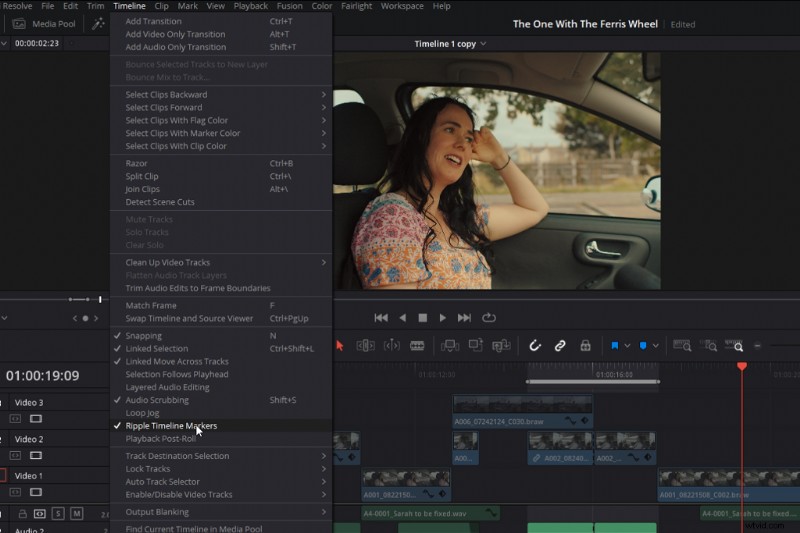Select the A4-0001_Sarah to be fixed.wav clip
The width and height of the screenshot is (800, 533).
pyautogui.click(x=430, y=513)
